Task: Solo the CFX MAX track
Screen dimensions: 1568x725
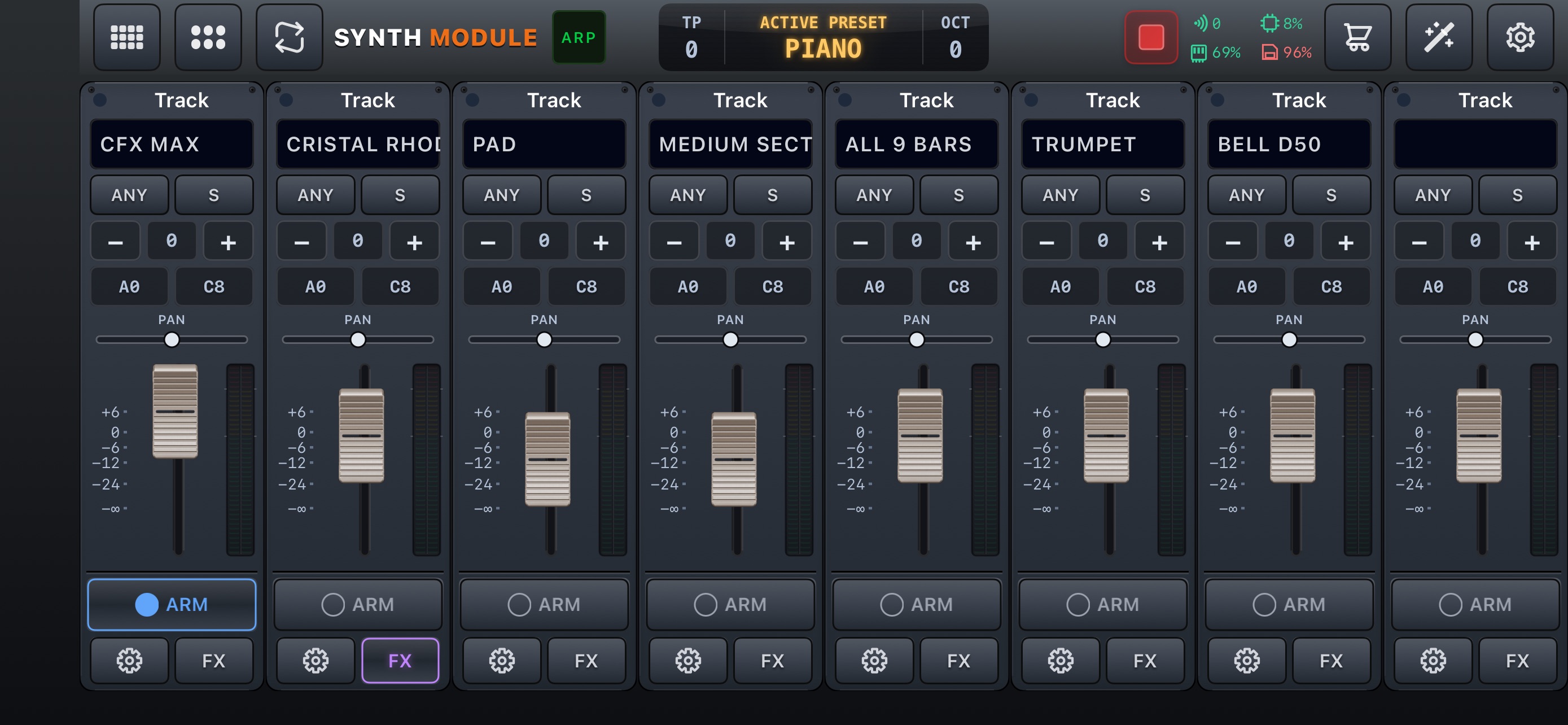Action: tap(214, 195)
